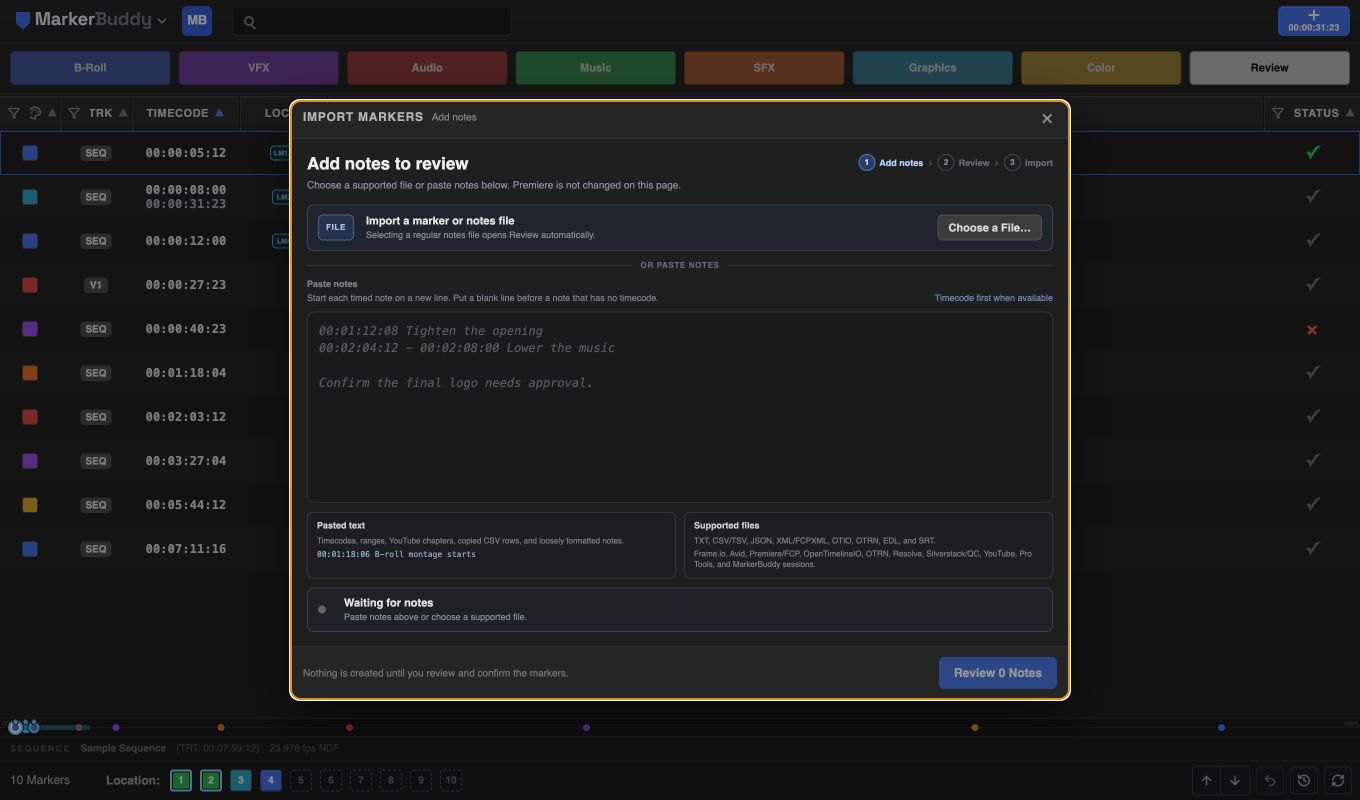This screenshot has width=1360, height=800.
Task: Go to previous marker with up arrow
Action: point(1207,780)
